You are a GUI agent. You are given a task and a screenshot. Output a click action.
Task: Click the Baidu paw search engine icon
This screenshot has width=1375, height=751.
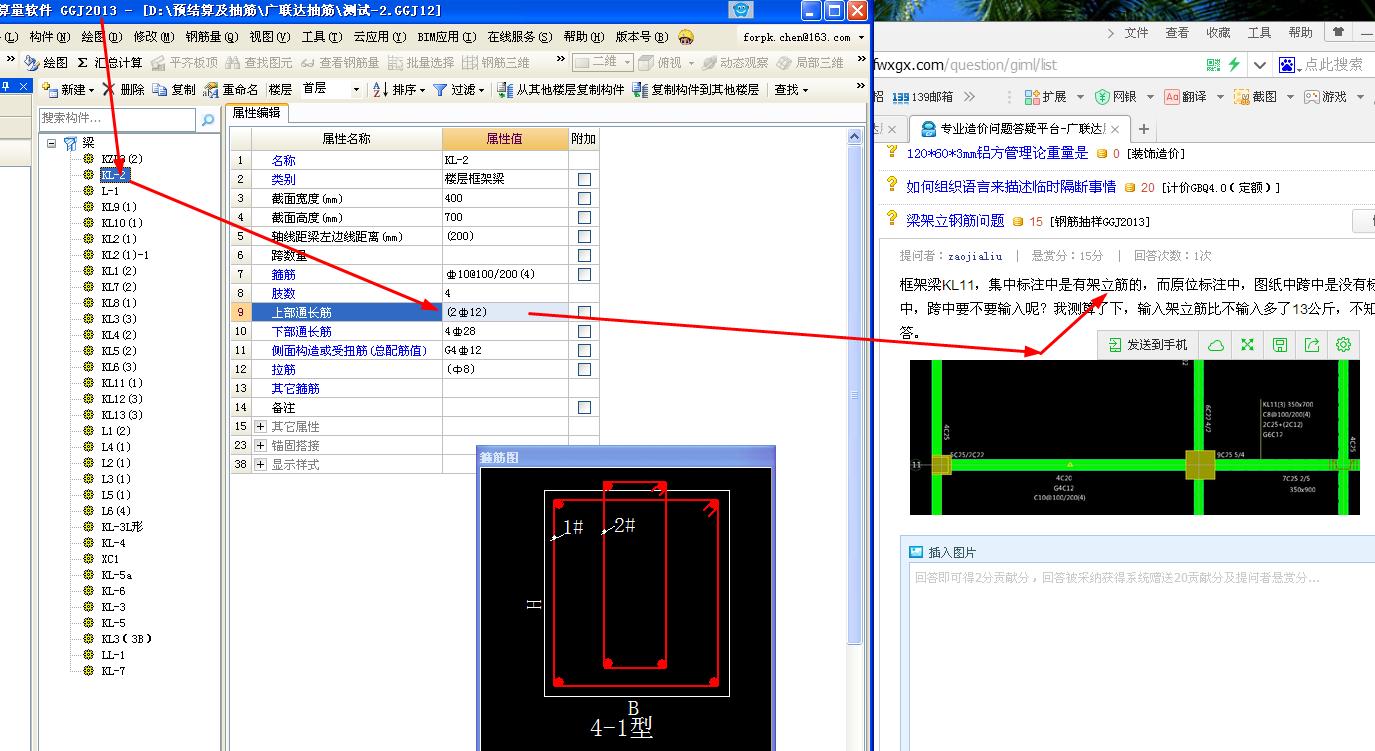pos(1288,64)
